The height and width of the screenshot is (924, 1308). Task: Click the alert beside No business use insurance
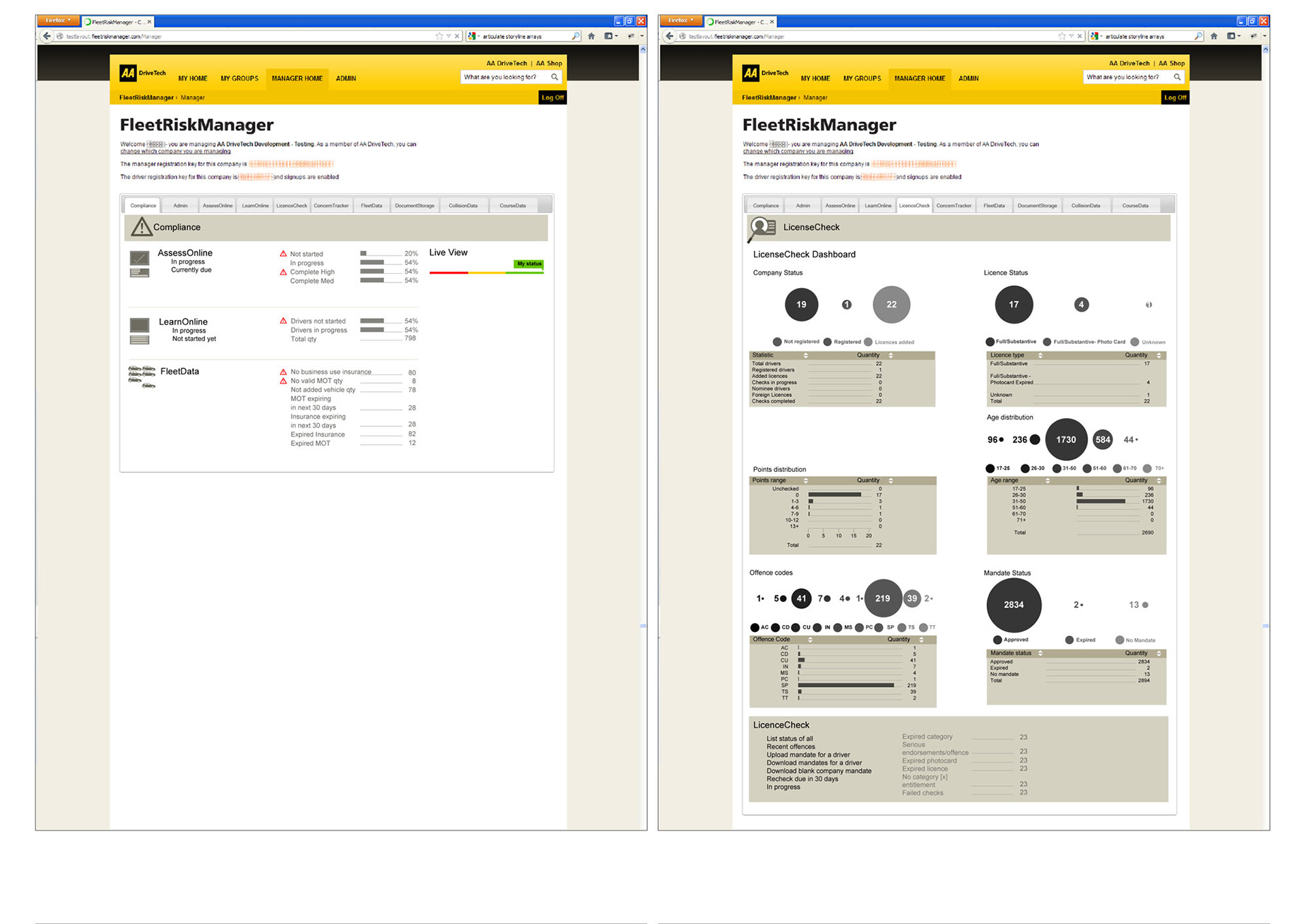pos(283,372)
